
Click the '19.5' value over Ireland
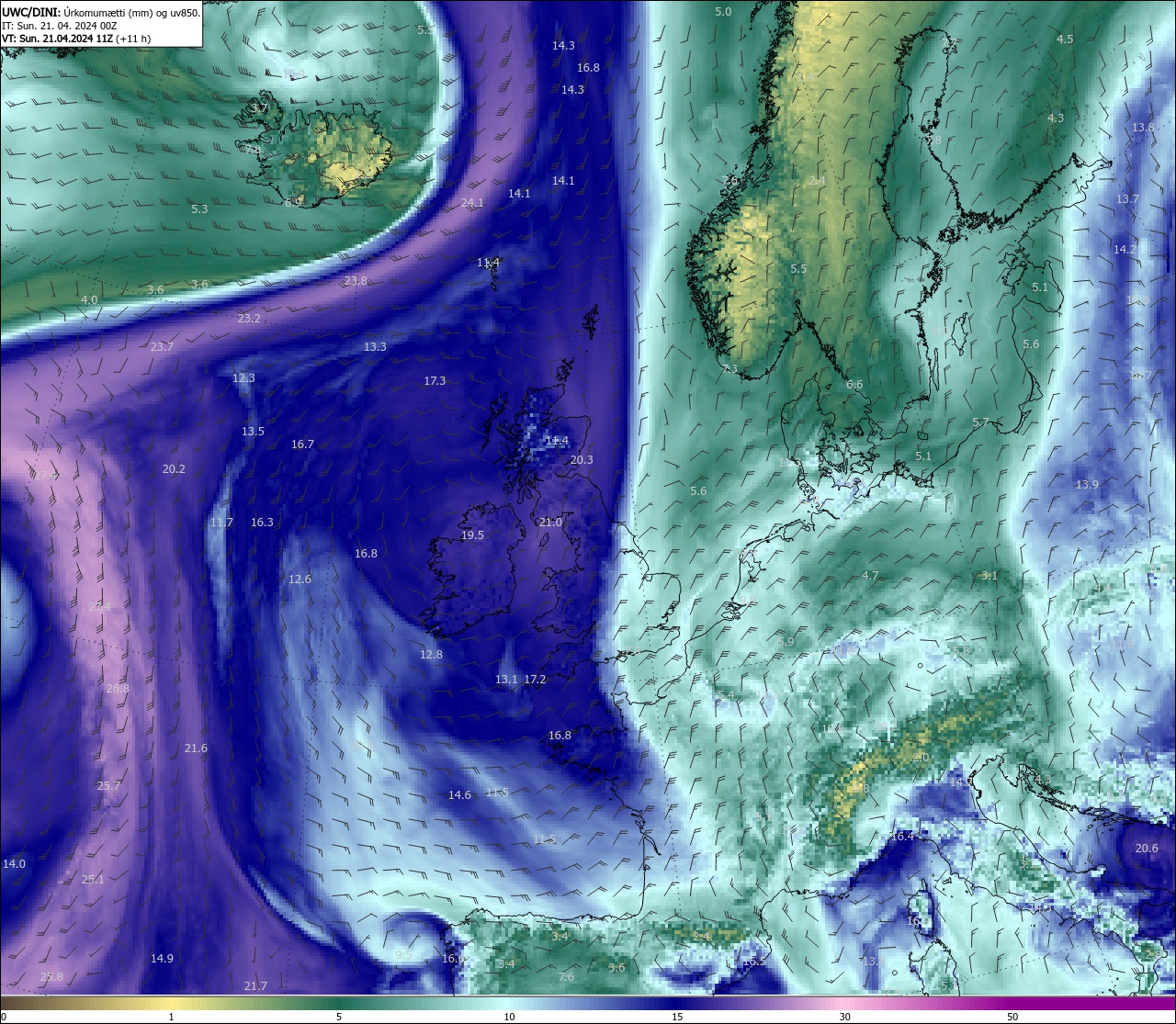[472, 535]
